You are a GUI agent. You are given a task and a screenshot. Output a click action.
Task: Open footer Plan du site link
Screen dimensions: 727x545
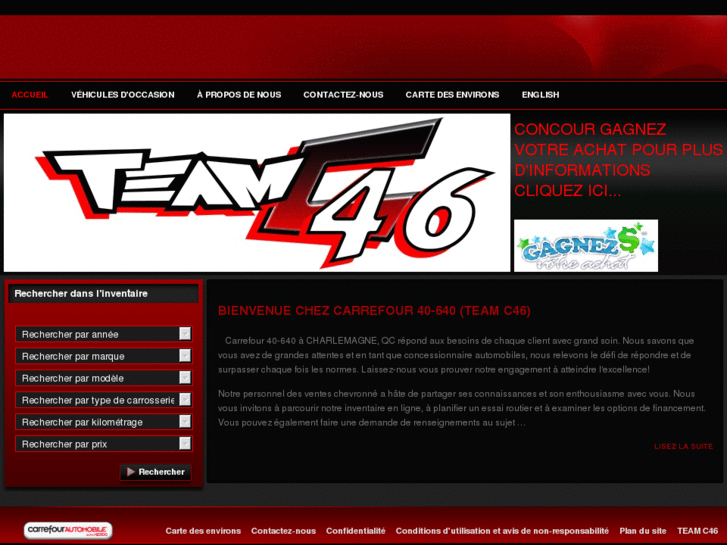[643, 531]
